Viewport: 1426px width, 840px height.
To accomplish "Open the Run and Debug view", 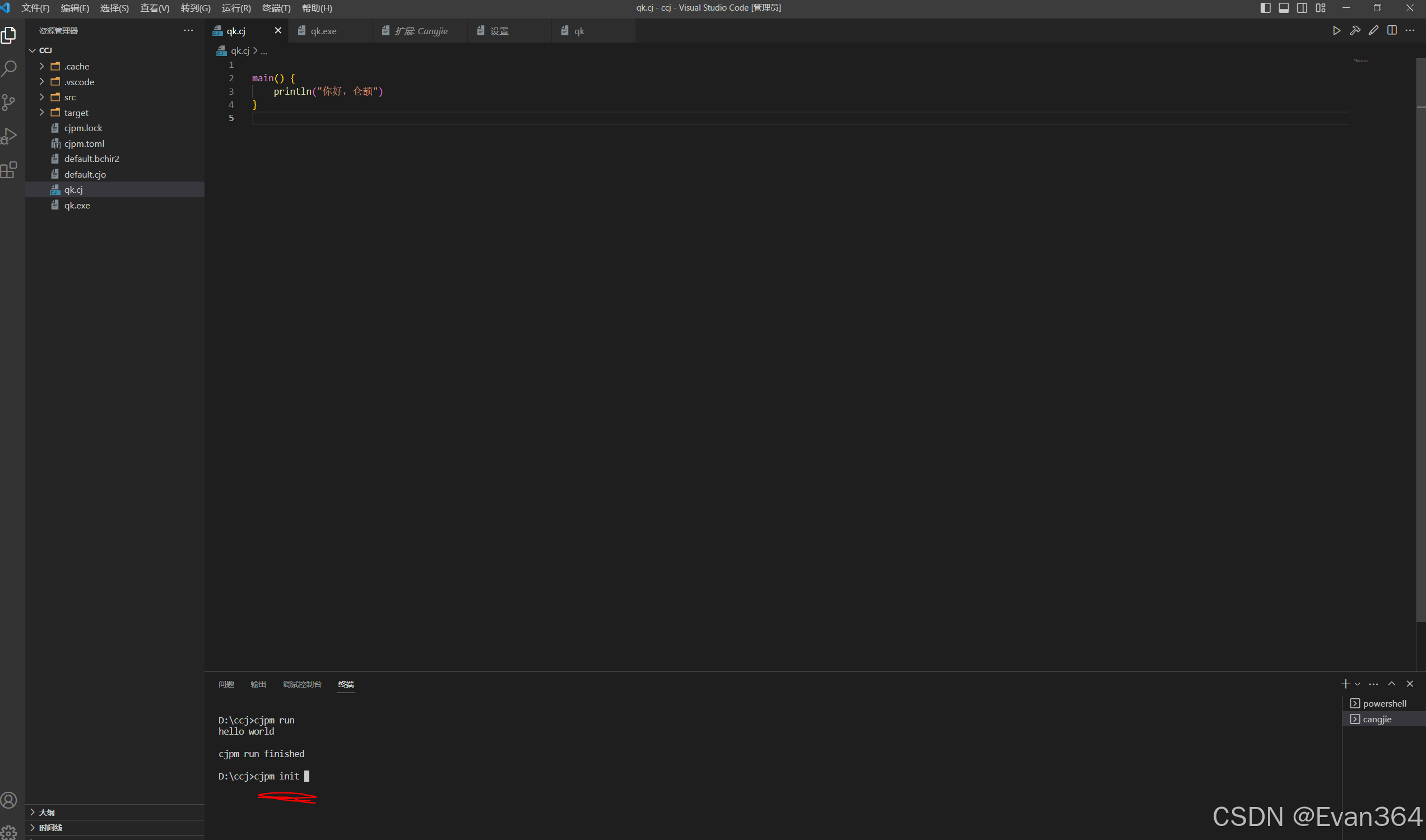I will [x=9, y=136].
